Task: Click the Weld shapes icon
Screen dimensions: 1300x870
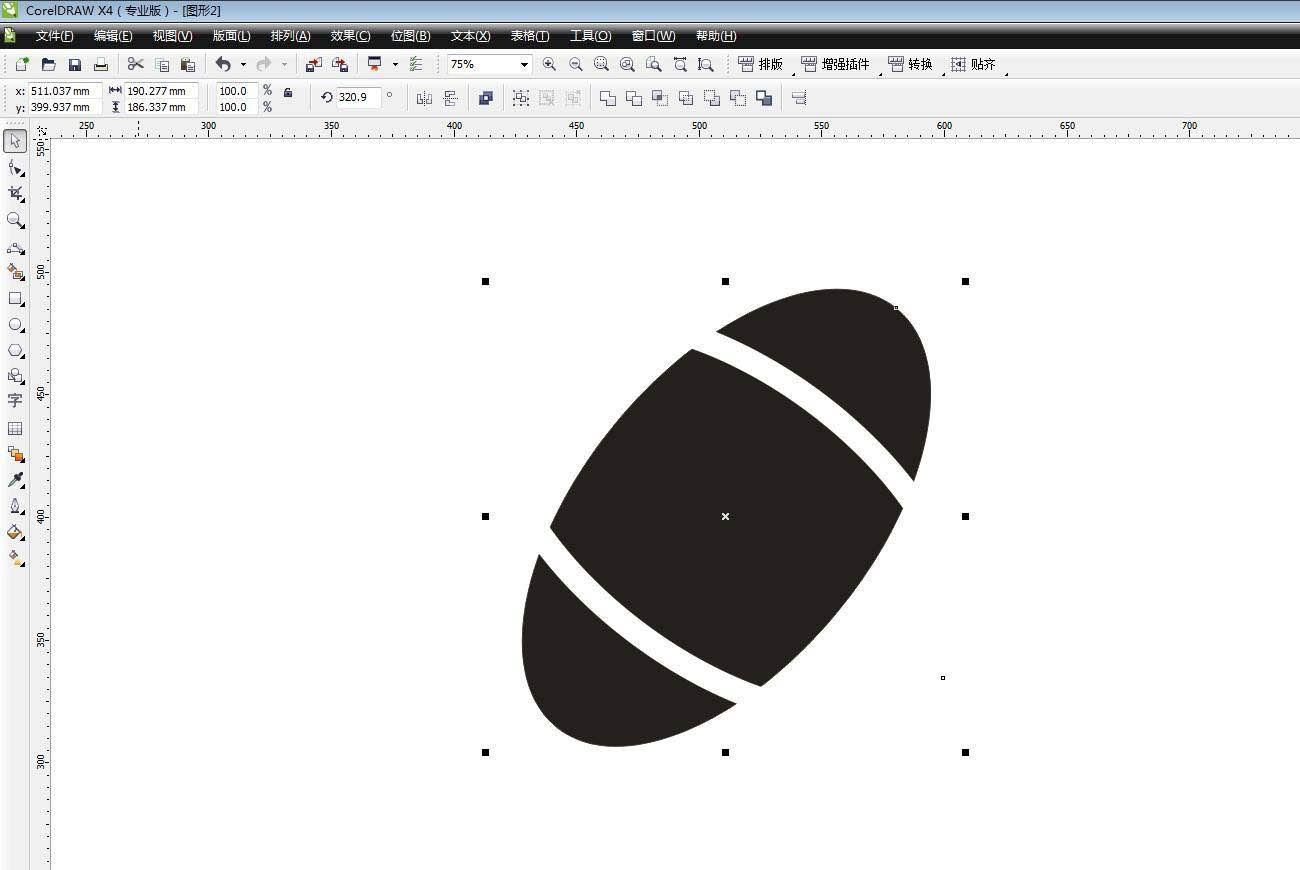Action: pyautogui.click(x=607, y=98)
